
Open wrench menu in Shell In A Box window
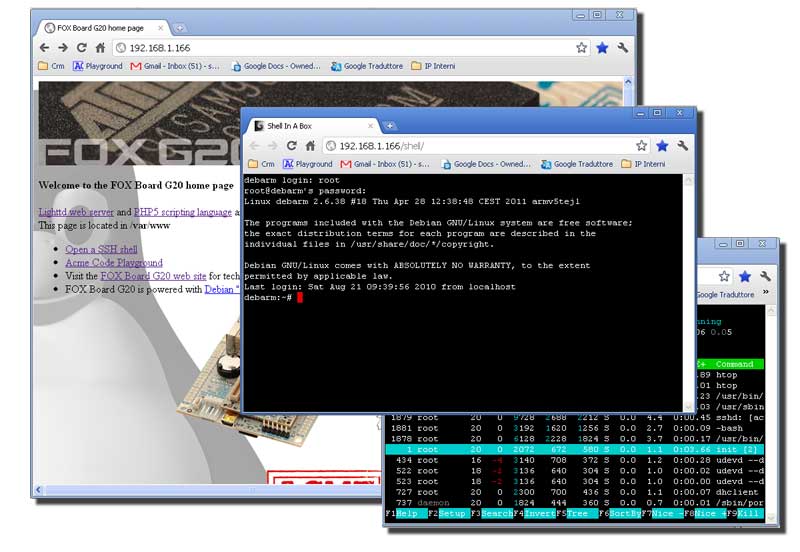click(683, 146)
